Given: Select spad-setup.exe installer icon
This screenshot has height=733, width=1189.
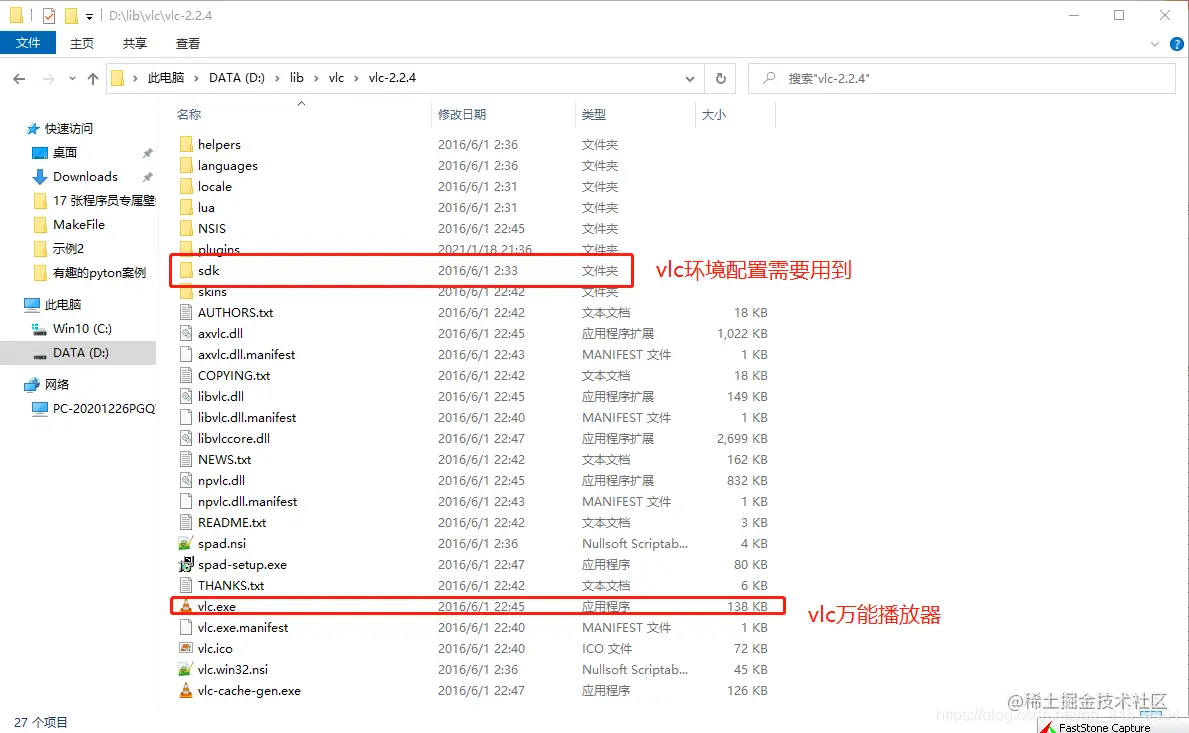Looking at the screenshot, I should (186, 565).
